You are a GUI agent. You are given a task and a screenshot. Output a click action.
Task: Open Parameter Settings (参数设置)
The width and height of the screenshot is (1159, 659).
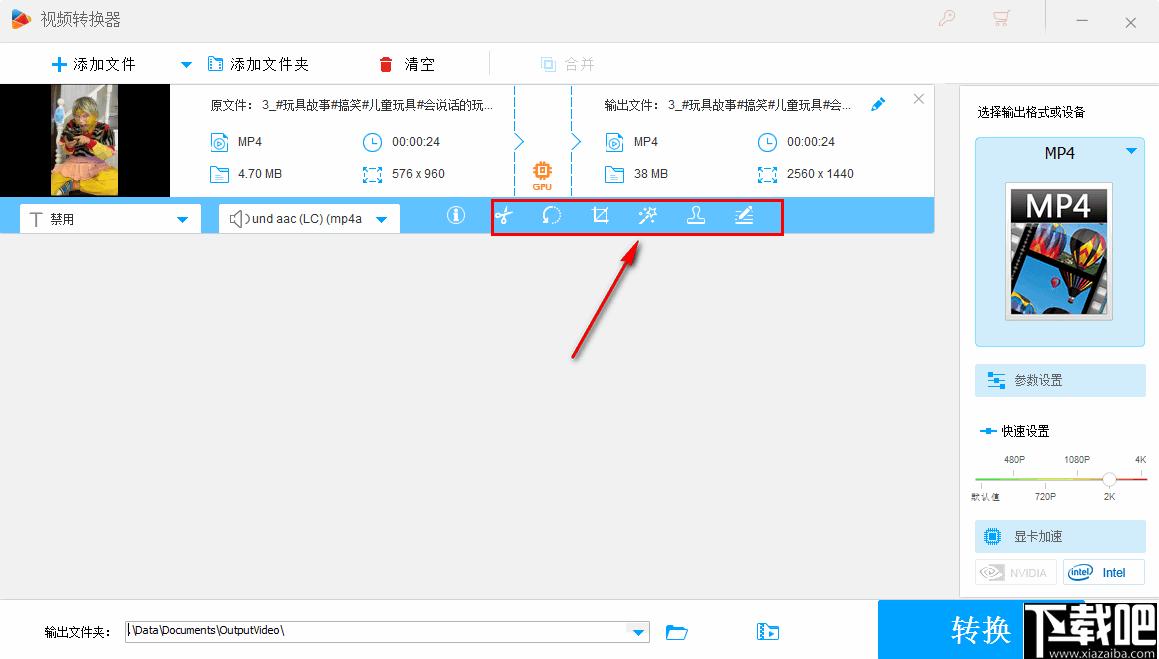(x=1060, y=380)
